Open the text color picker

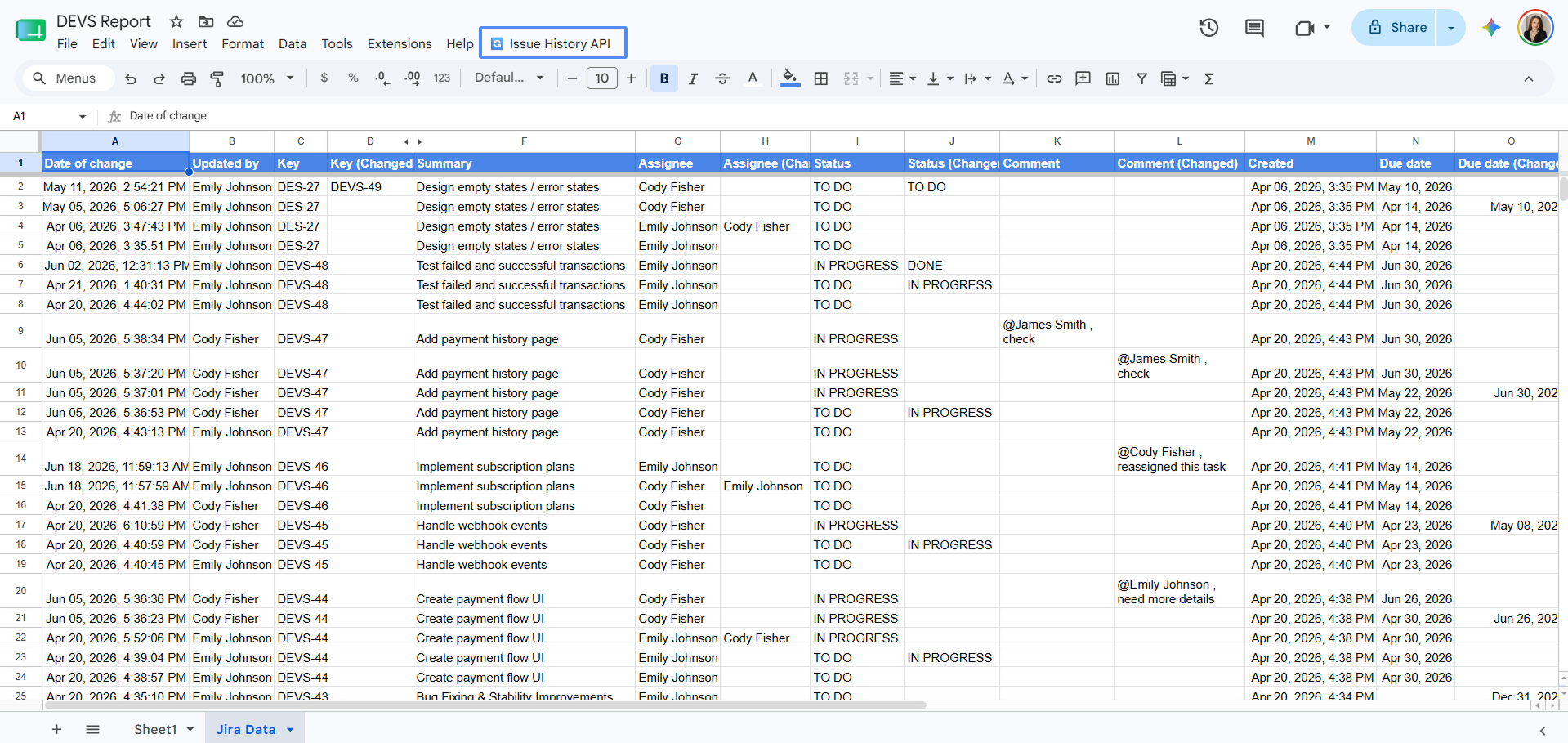click(753, 78)
